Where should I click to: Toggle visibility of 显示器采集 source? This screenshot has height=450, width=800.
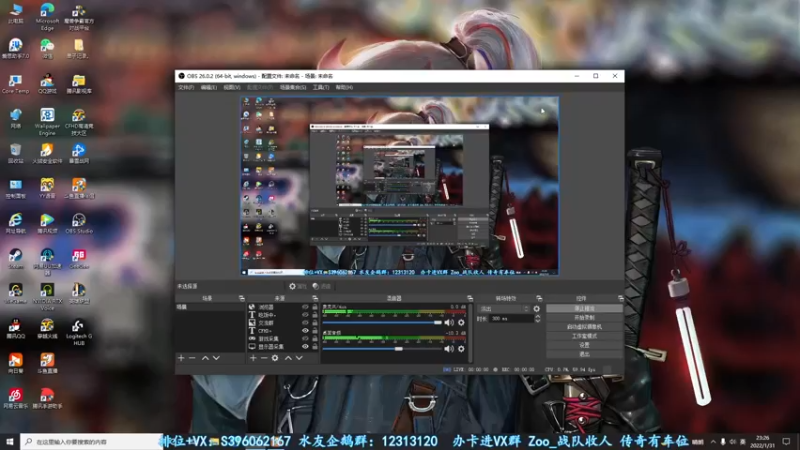coord(305,346)
